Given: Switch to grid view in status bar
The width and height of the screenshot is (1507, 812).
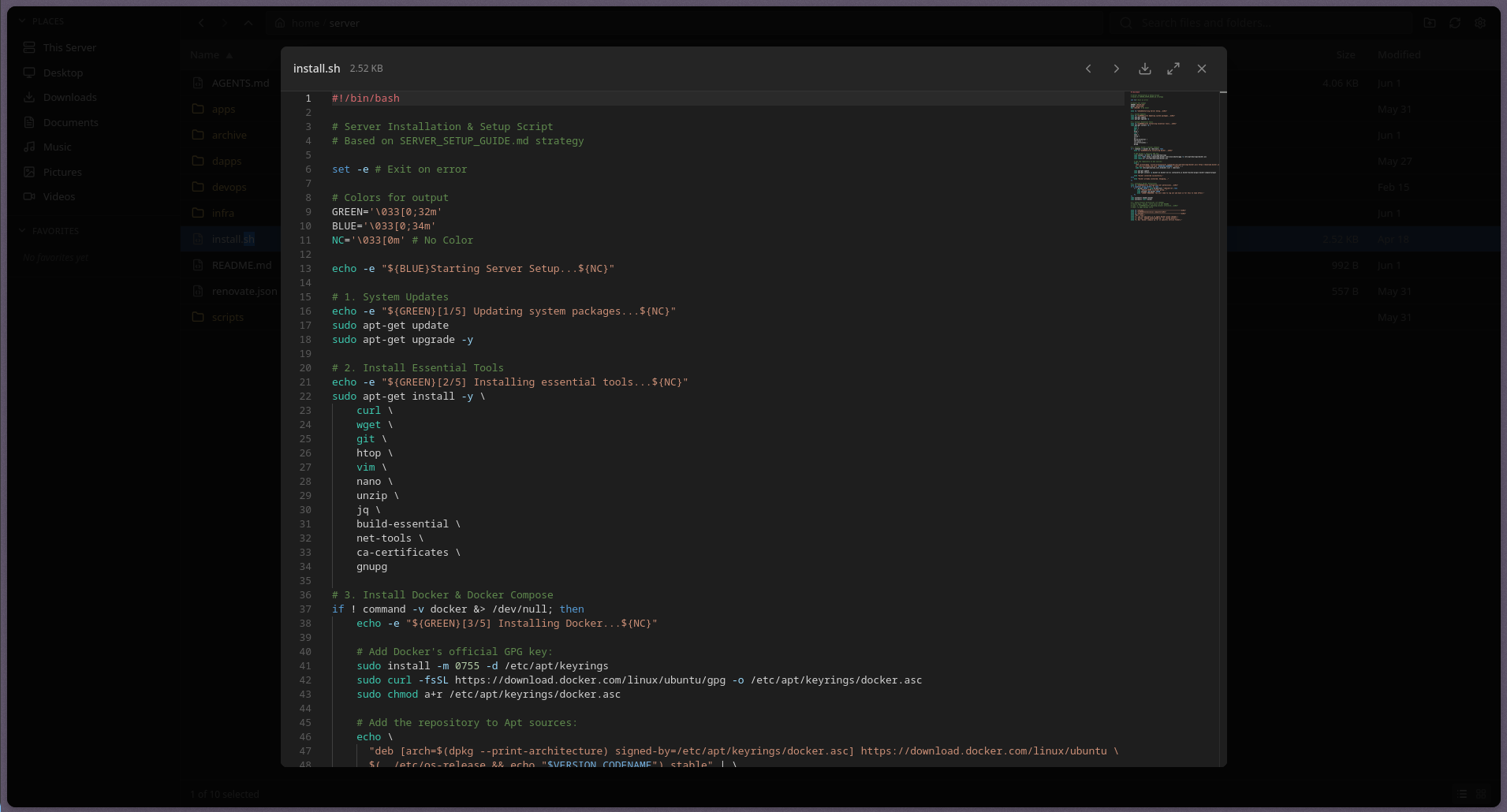Looking at the screenshot, I should [x=1481, y=794].
